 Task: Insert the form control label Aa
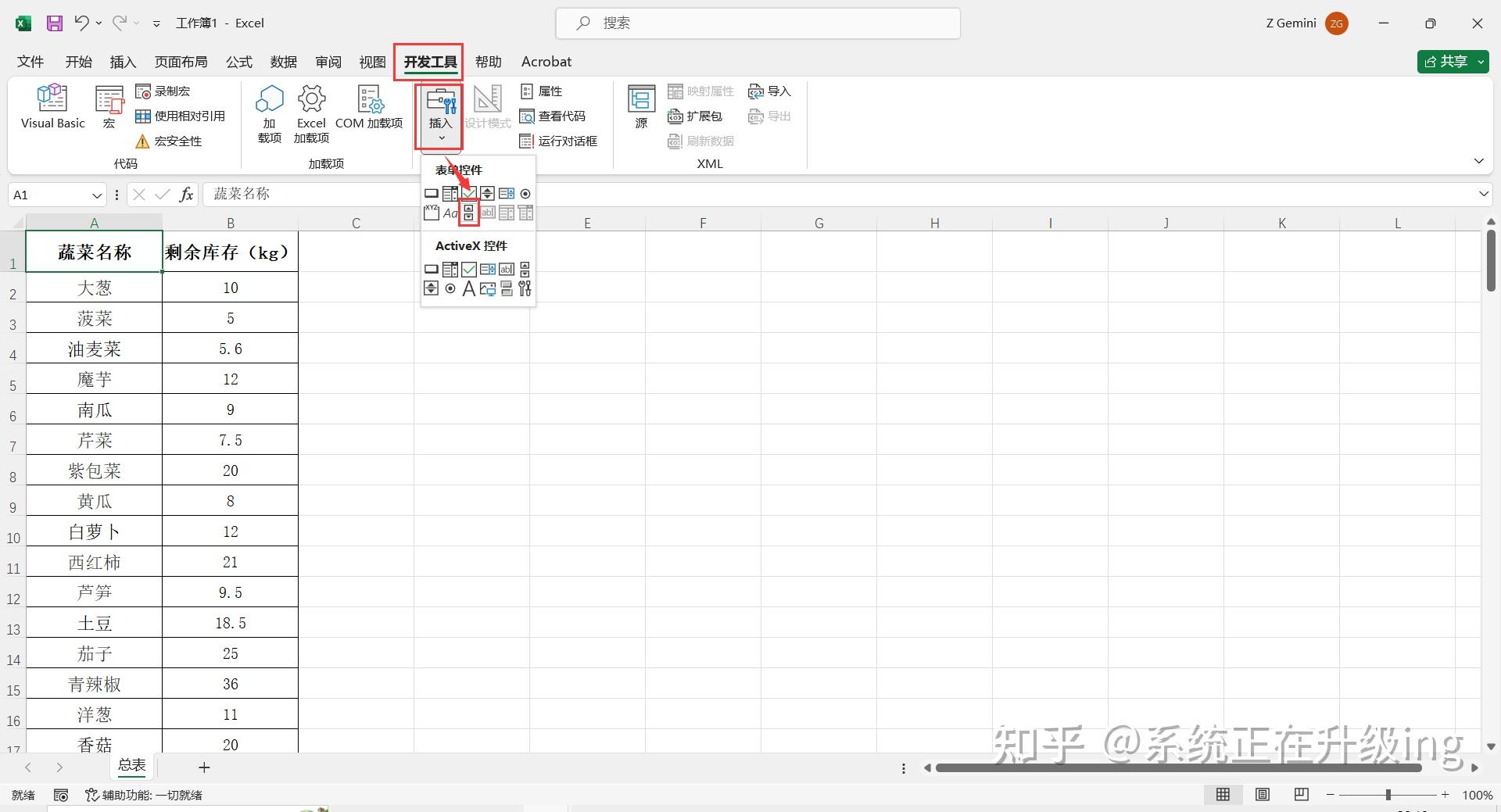click(x=450, y=213)
